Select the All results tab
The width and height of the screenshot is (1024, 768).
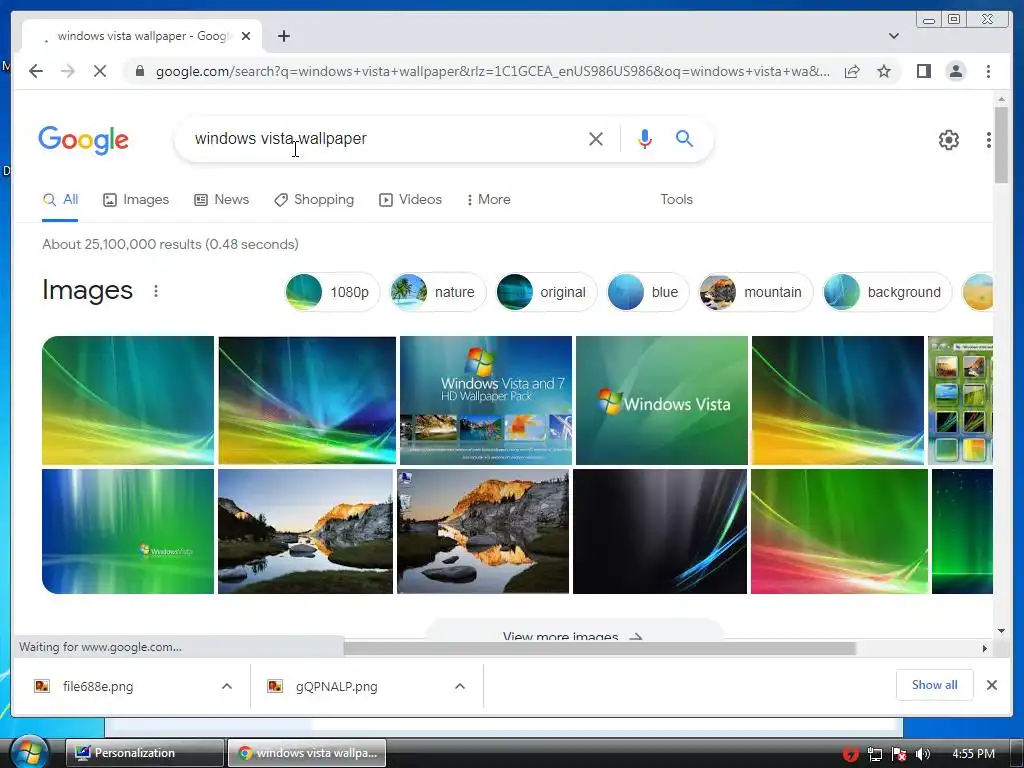(60, 200)
